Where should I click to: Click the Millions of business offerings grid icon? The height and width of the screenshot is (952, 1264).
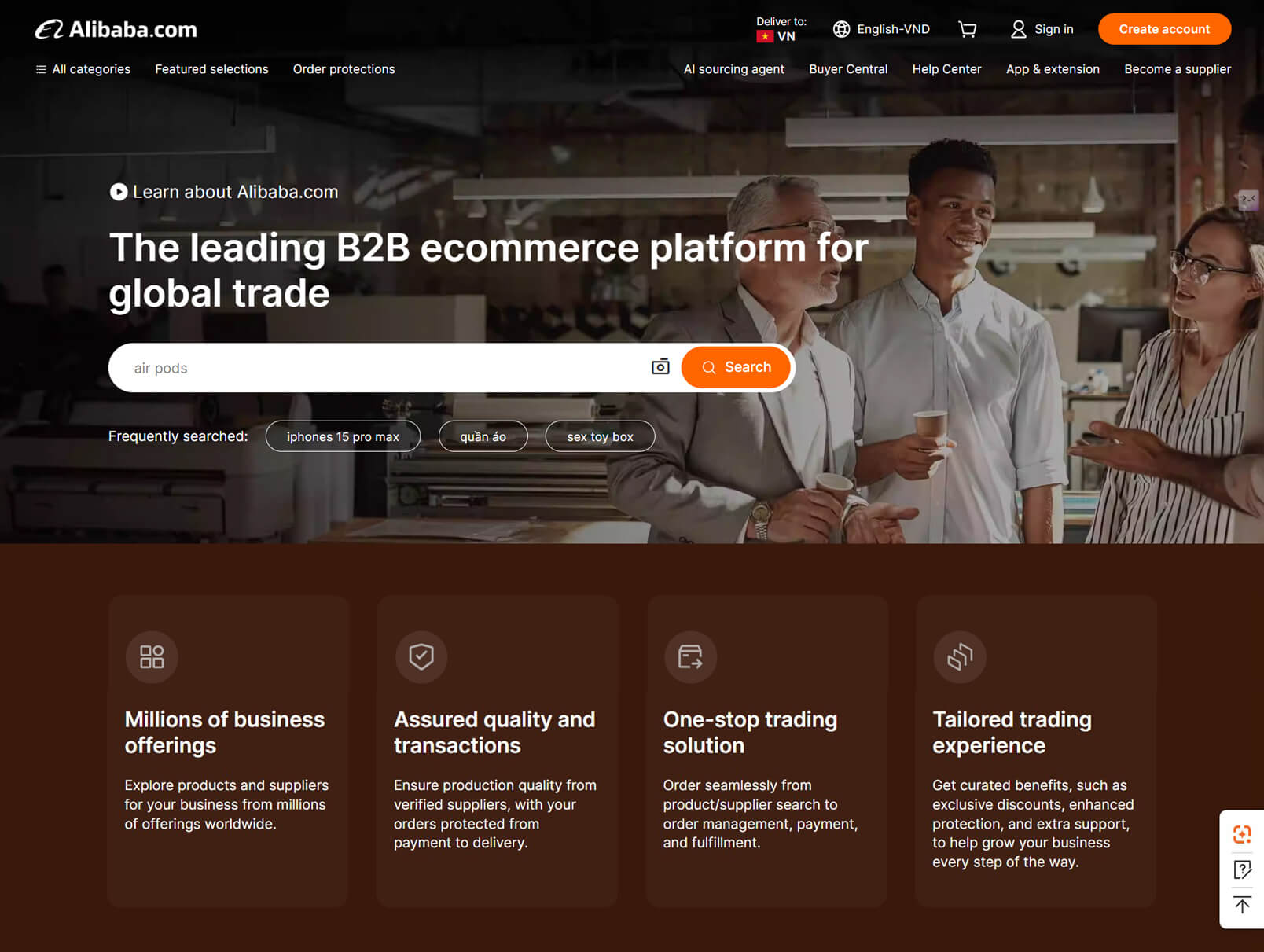point(152,656)
